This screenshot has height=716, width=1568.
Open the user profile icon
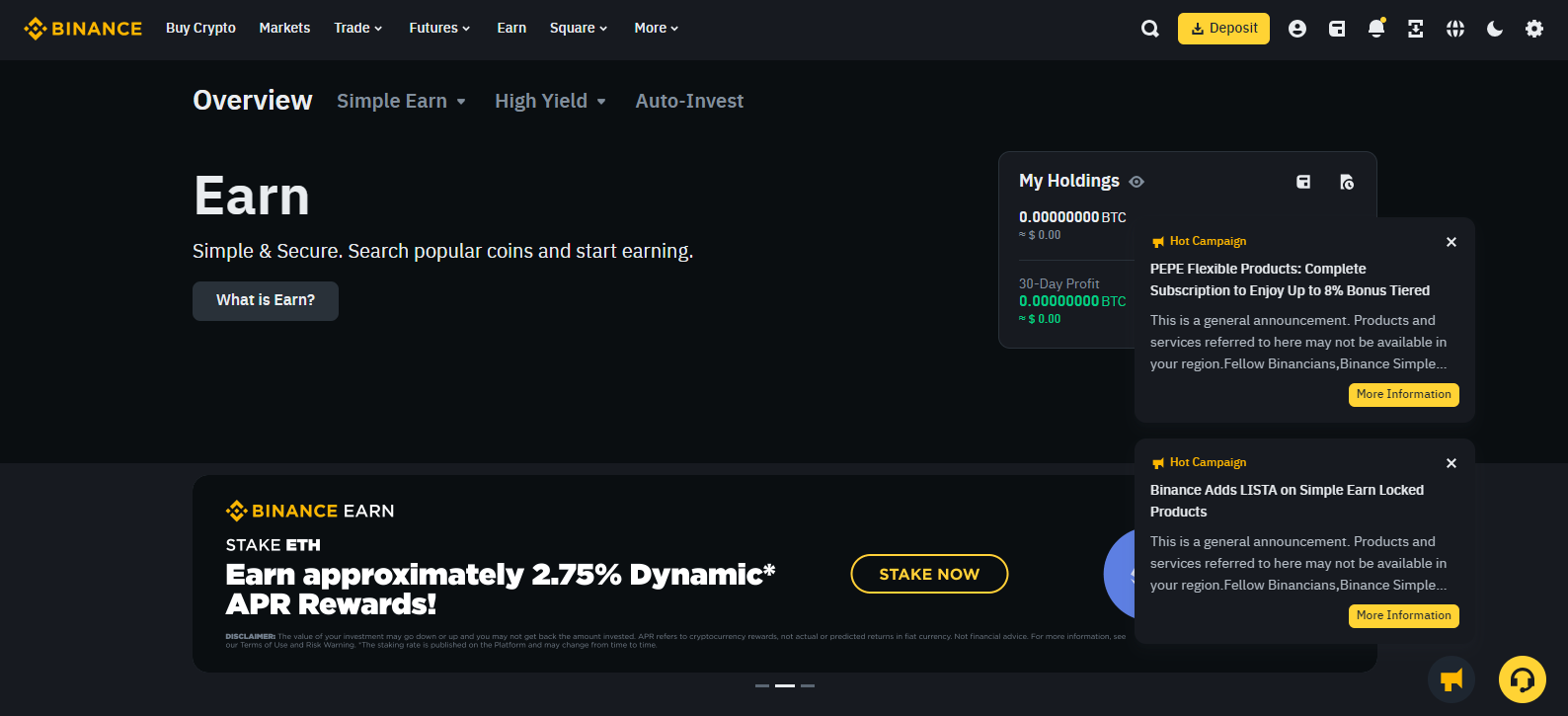click(1297, 29)
